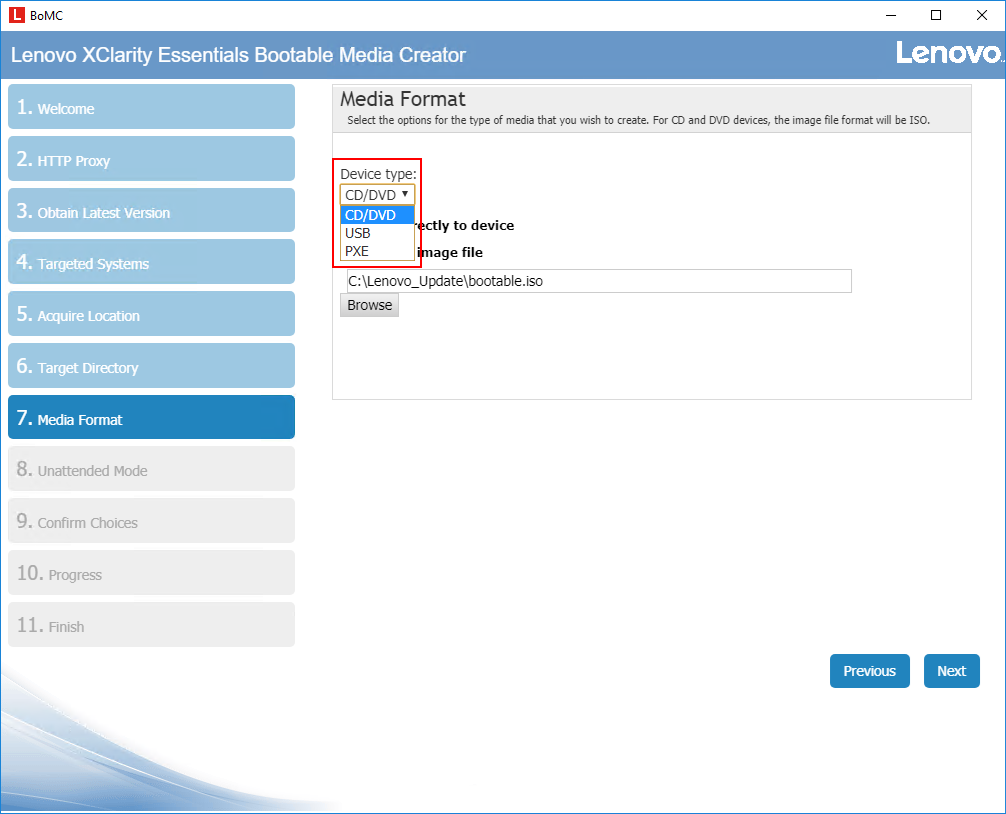Jump to step 5 Acquire Location
1006x814 pixels.
[151, 314]
